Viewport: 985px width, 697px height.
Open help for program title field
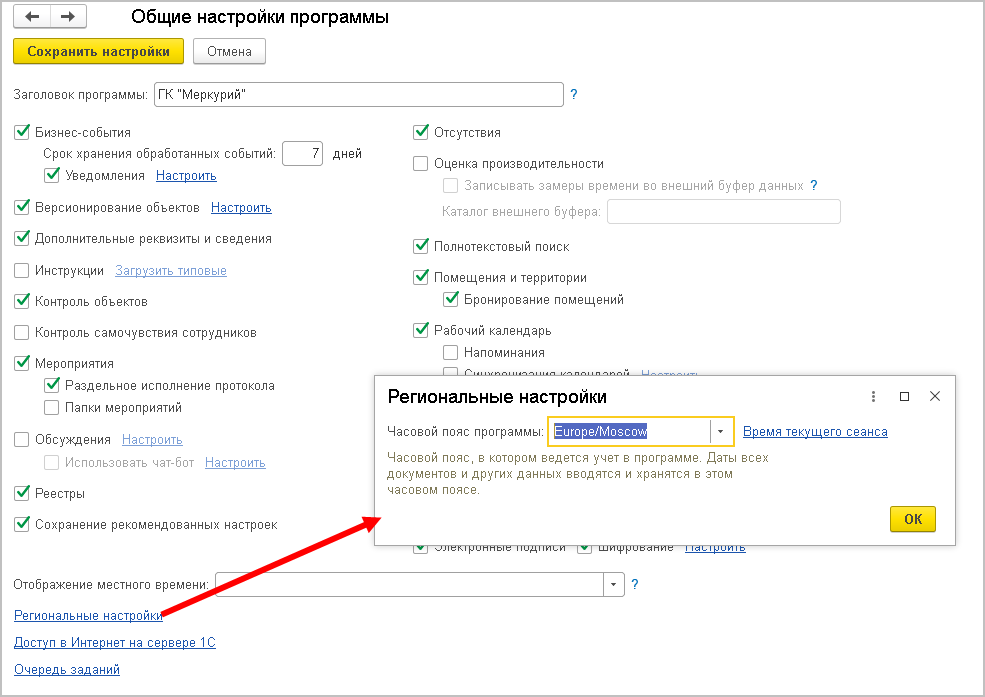[574, 95]
